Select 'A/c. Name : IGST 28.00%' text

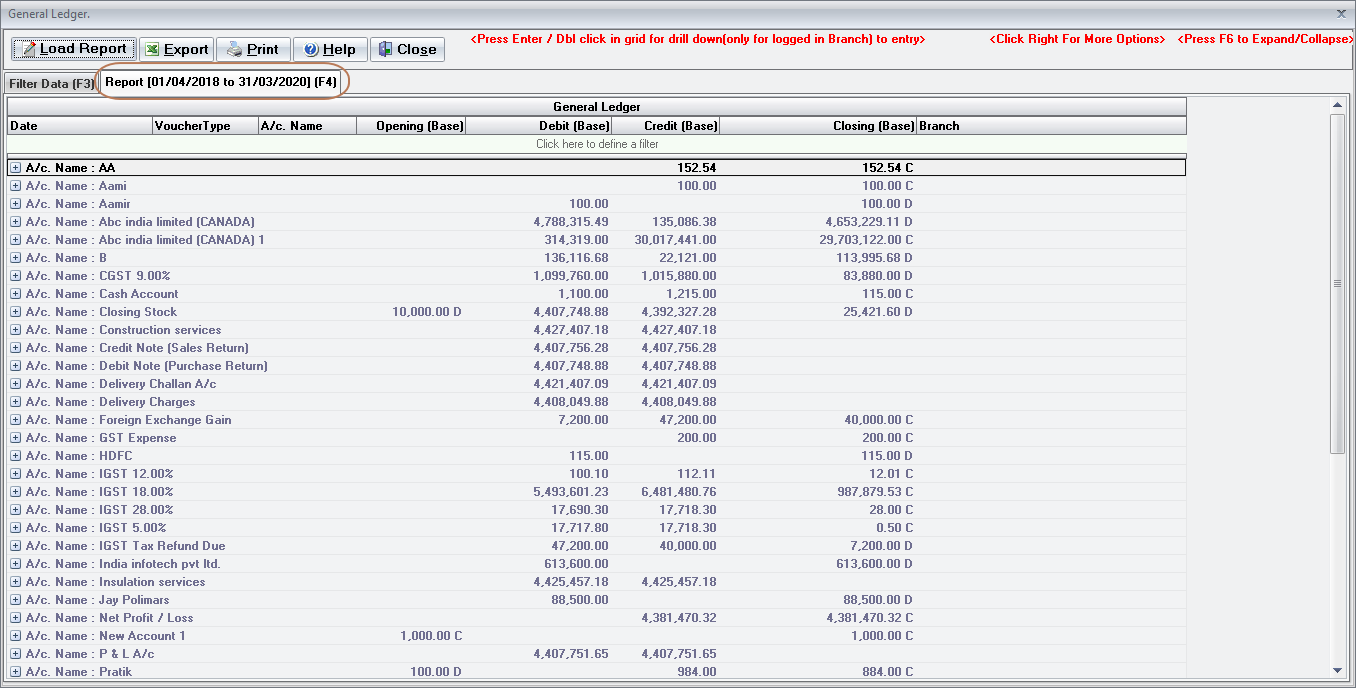point(100,510)
